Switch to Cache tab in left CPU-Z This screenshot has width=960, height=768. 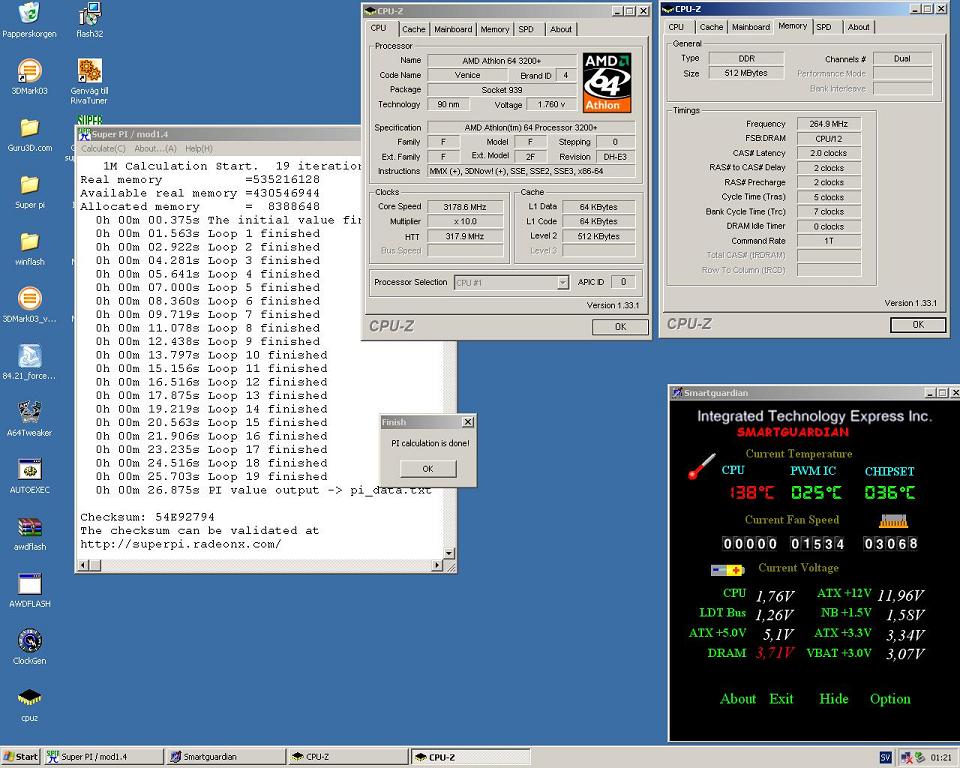point(413,29)
